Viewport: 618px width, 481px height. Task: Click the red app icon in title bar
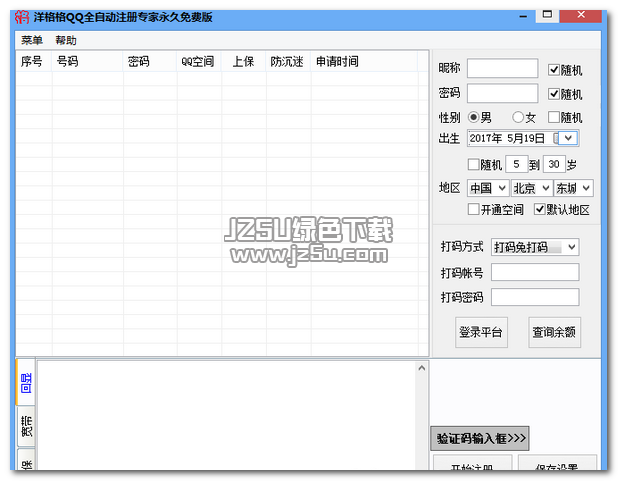point(22,17)
